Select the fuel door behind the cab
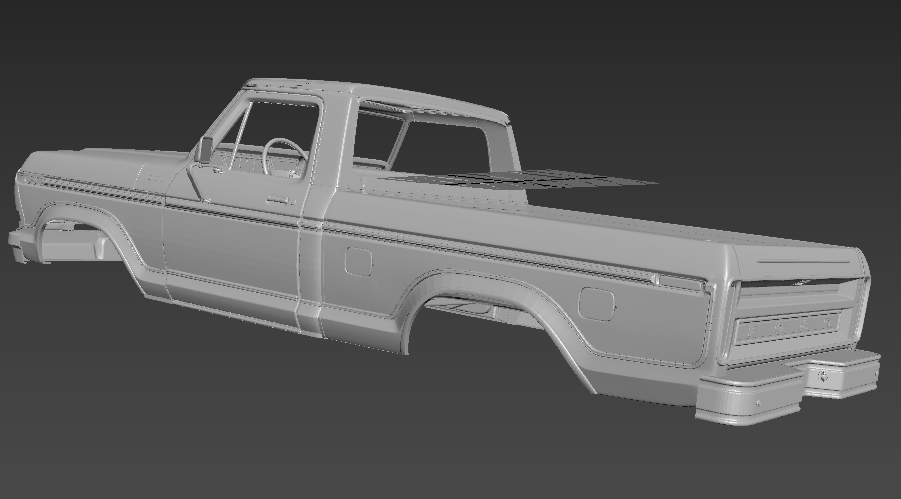901x499 pixels. (359, 262)
